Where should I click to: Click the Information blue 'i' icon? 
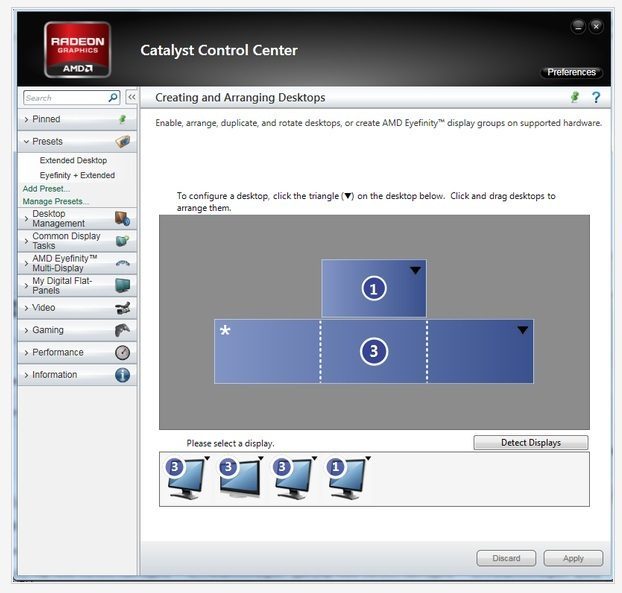(x=122, y=375)
